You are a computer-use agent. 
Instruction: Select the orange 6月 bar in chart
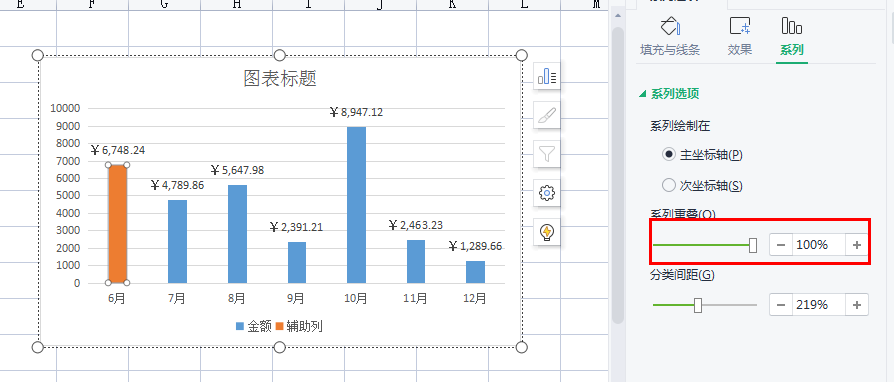point(117,223)
